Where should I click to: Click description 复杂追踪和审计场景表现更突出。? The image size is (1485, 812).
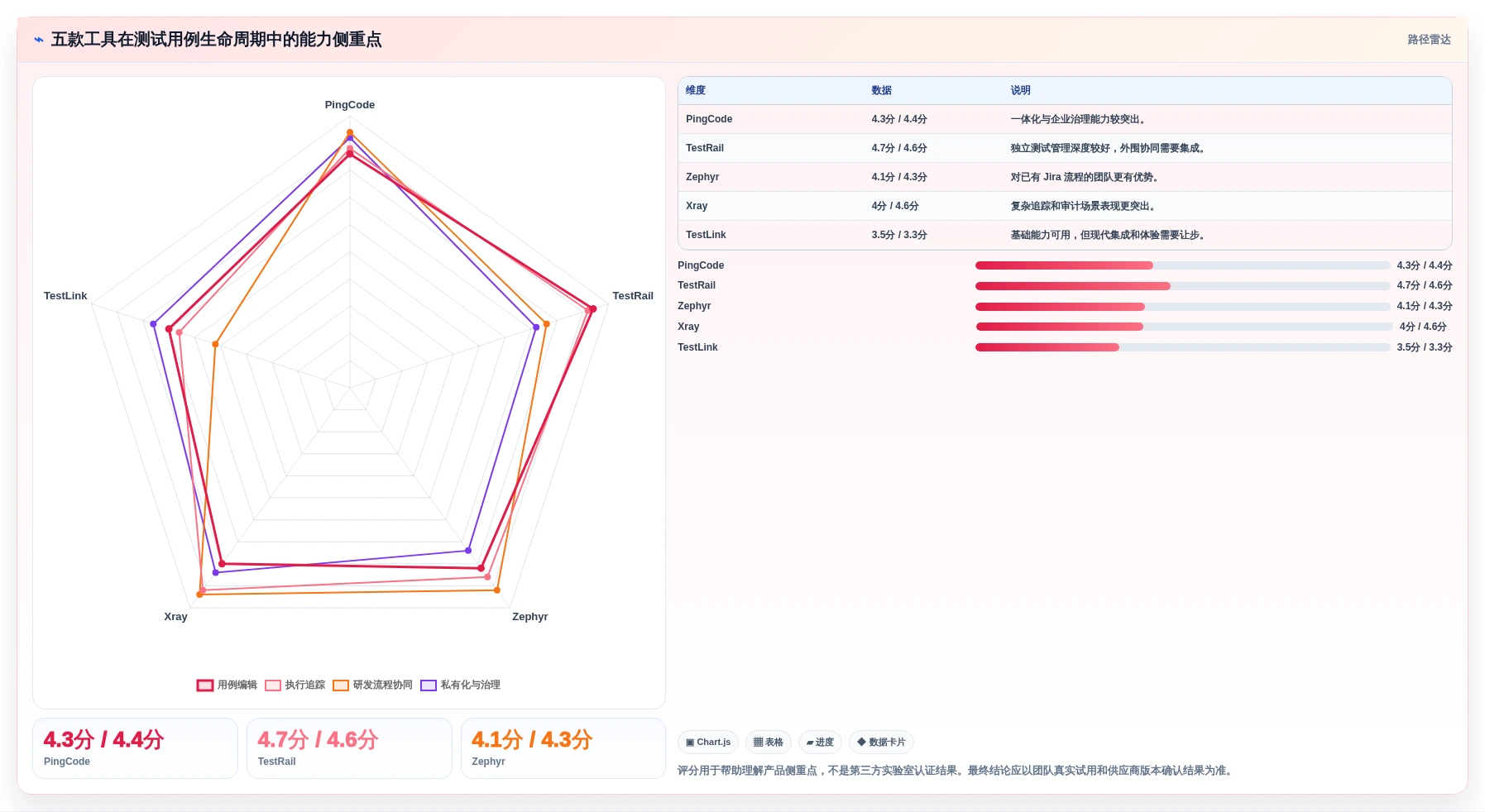(1085, 206)
